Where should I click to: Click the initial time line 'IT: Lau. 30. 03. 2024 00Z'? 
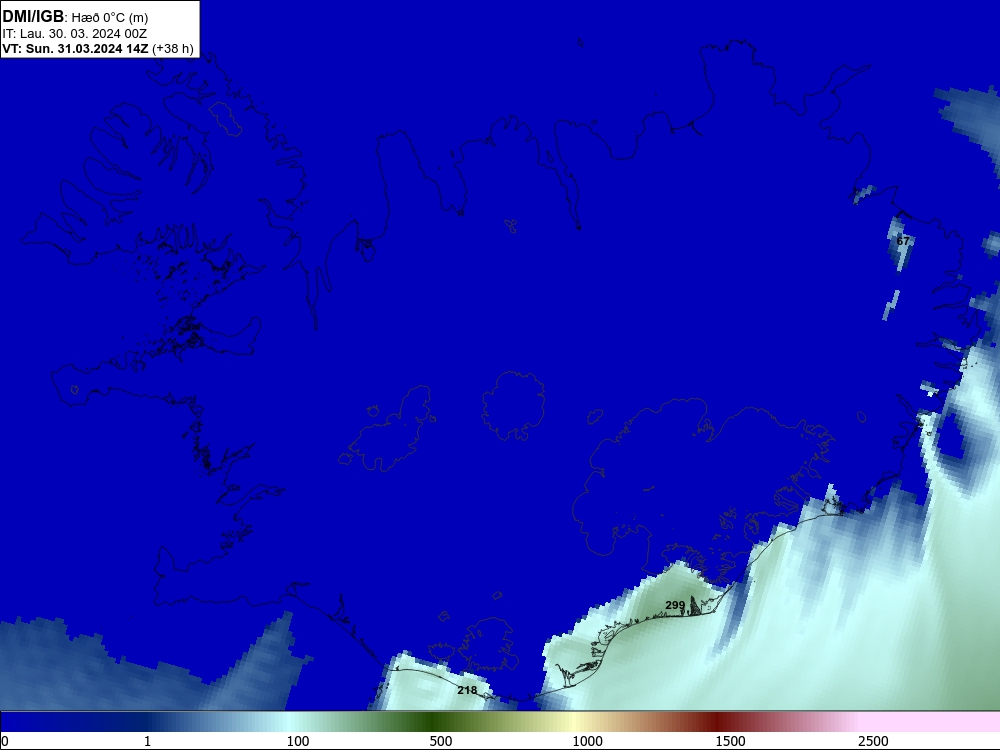(75, 33)
